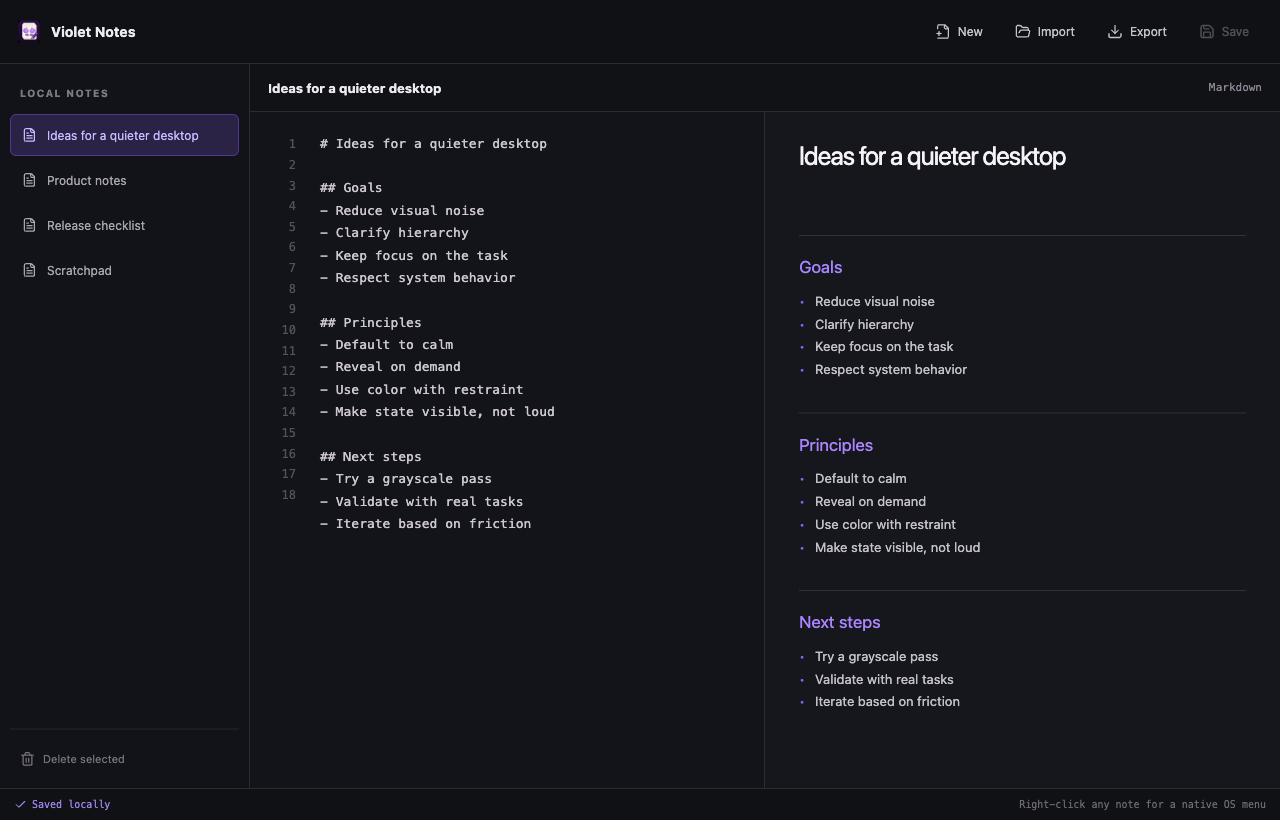Click the note title in the editor header bar
This screenshot has width=1280, height=820.
354,88
